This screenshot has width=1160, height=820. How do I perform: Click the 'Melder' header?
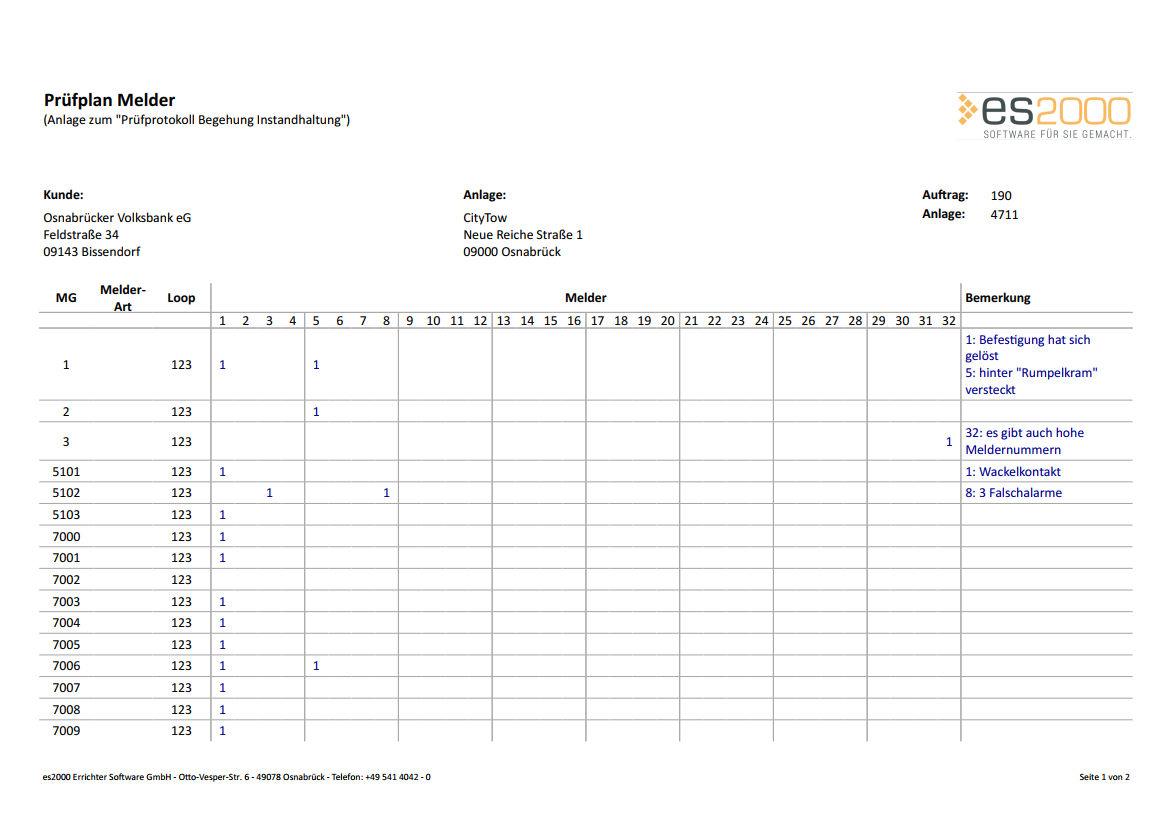pos(586,298)
